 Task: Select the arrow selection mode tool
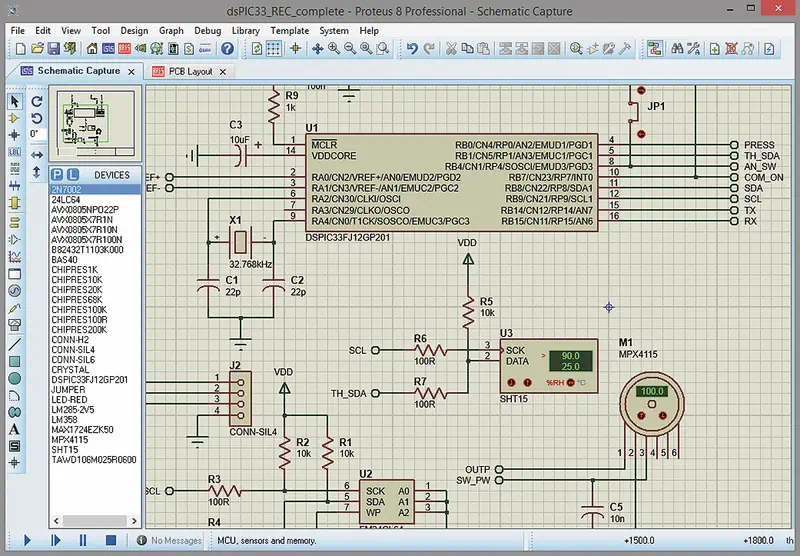click(15, 102)
